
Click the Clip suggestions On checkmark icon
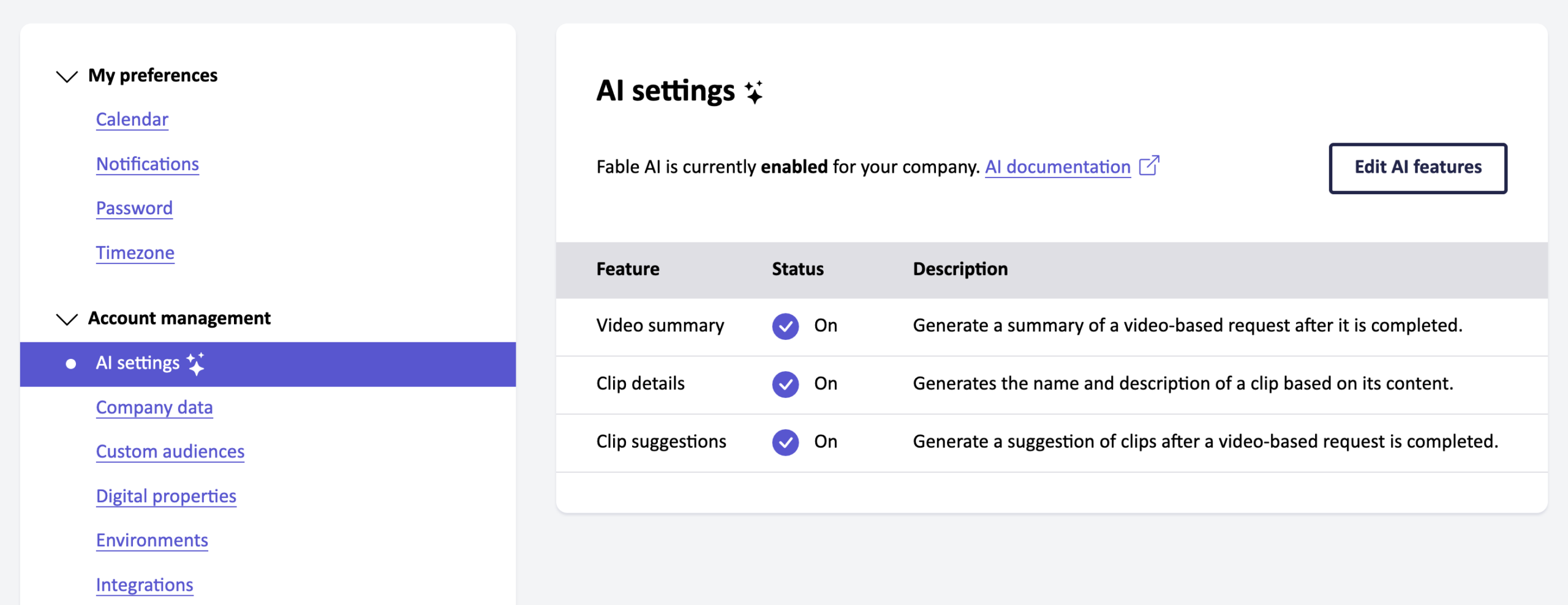[x=785, y=442]
